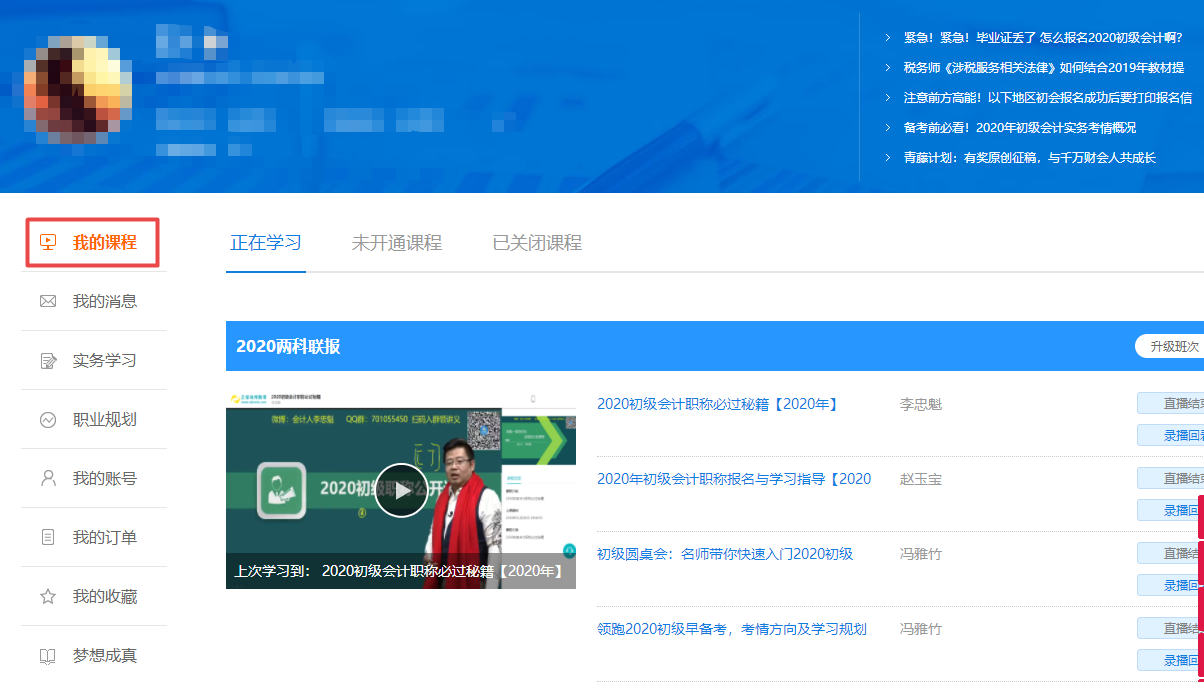The height and width of the screenshot is (682, 1204).
Task: Open the 备考前必看 news headline
Action: click(x=1019, y=127)
